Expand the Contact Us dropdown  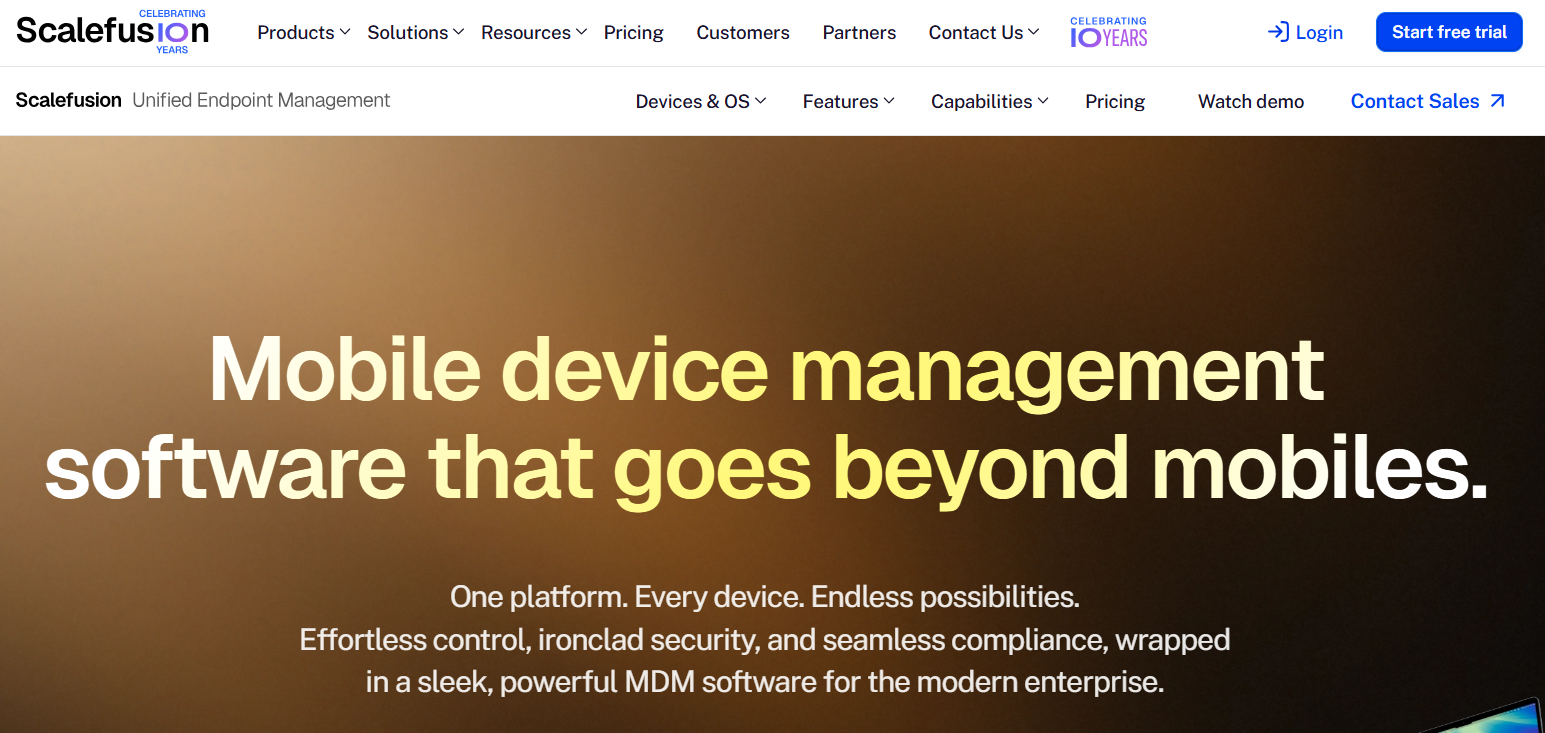984,32
